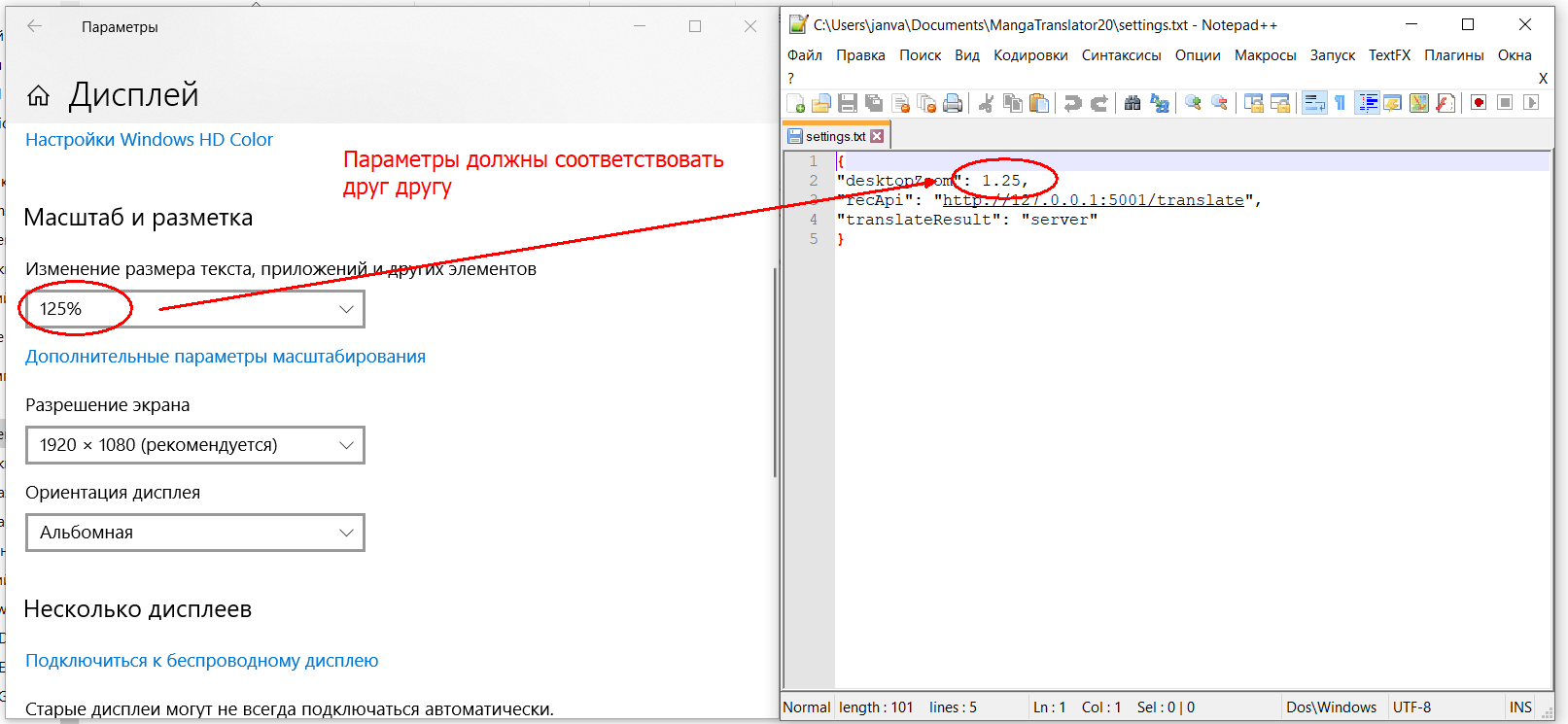The height and width of the screenshot is (724, 1568).
Task: Open the Правка menu
Action: 860,55
